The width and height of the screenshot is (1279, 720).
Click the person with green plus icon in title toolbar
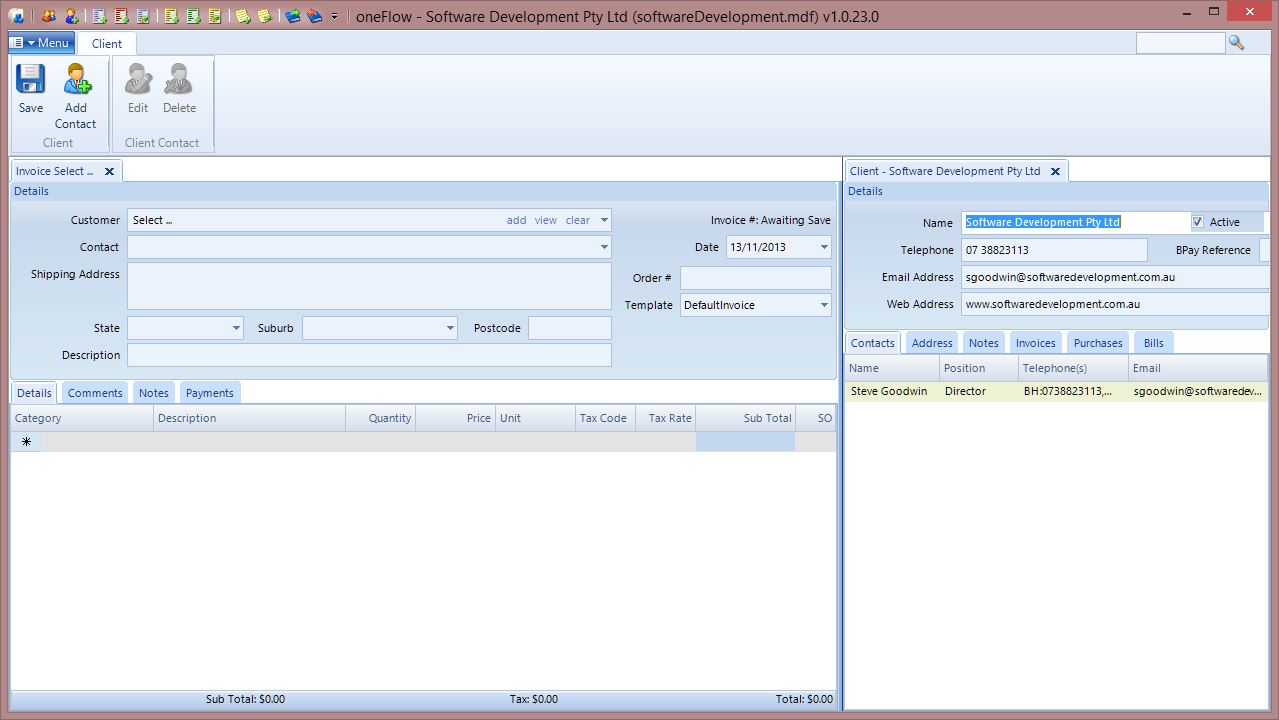tap(71, 16)
